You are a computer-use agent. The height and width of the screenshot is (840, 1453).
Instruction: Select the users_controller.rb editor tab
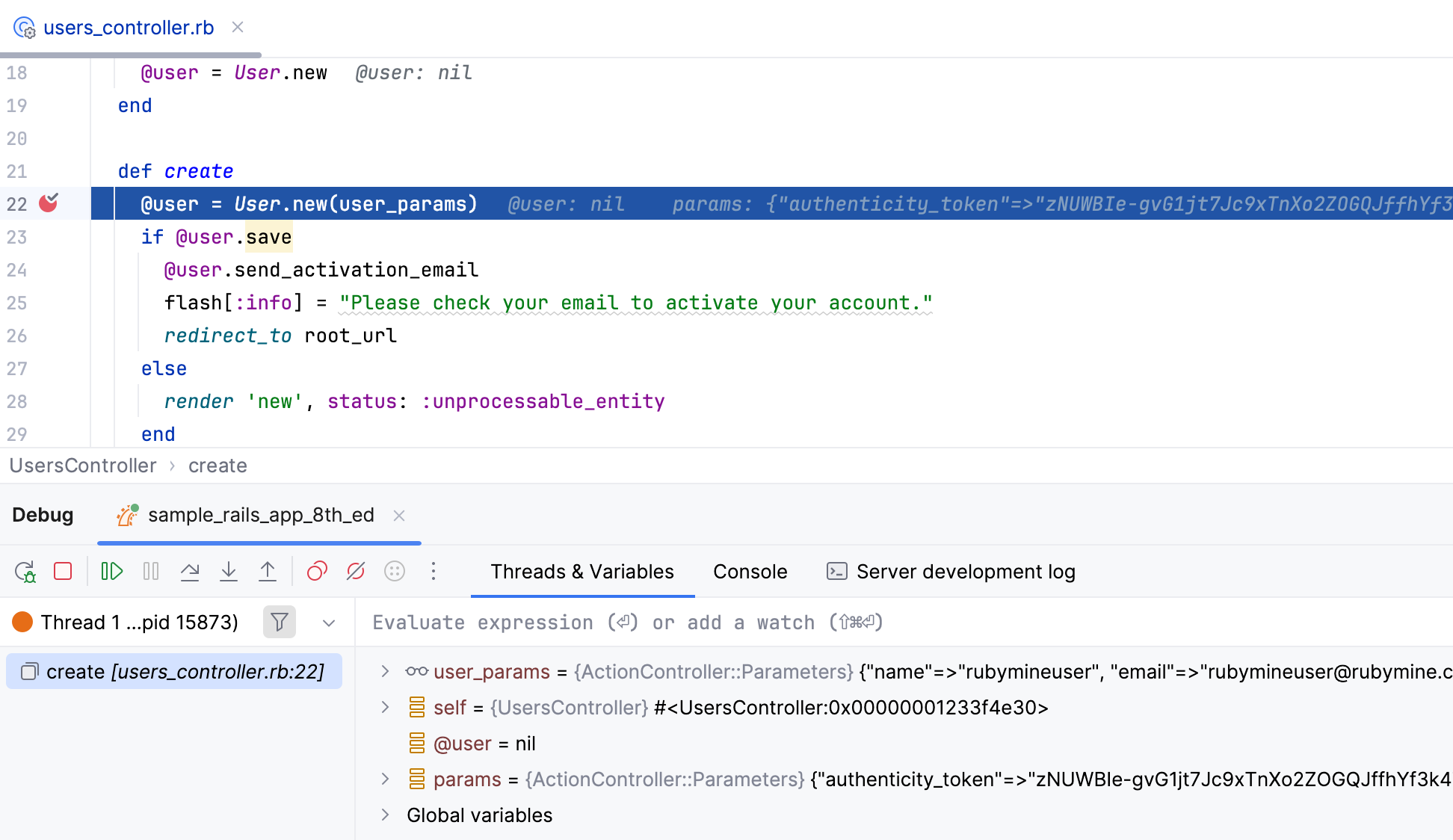[129, 28]
